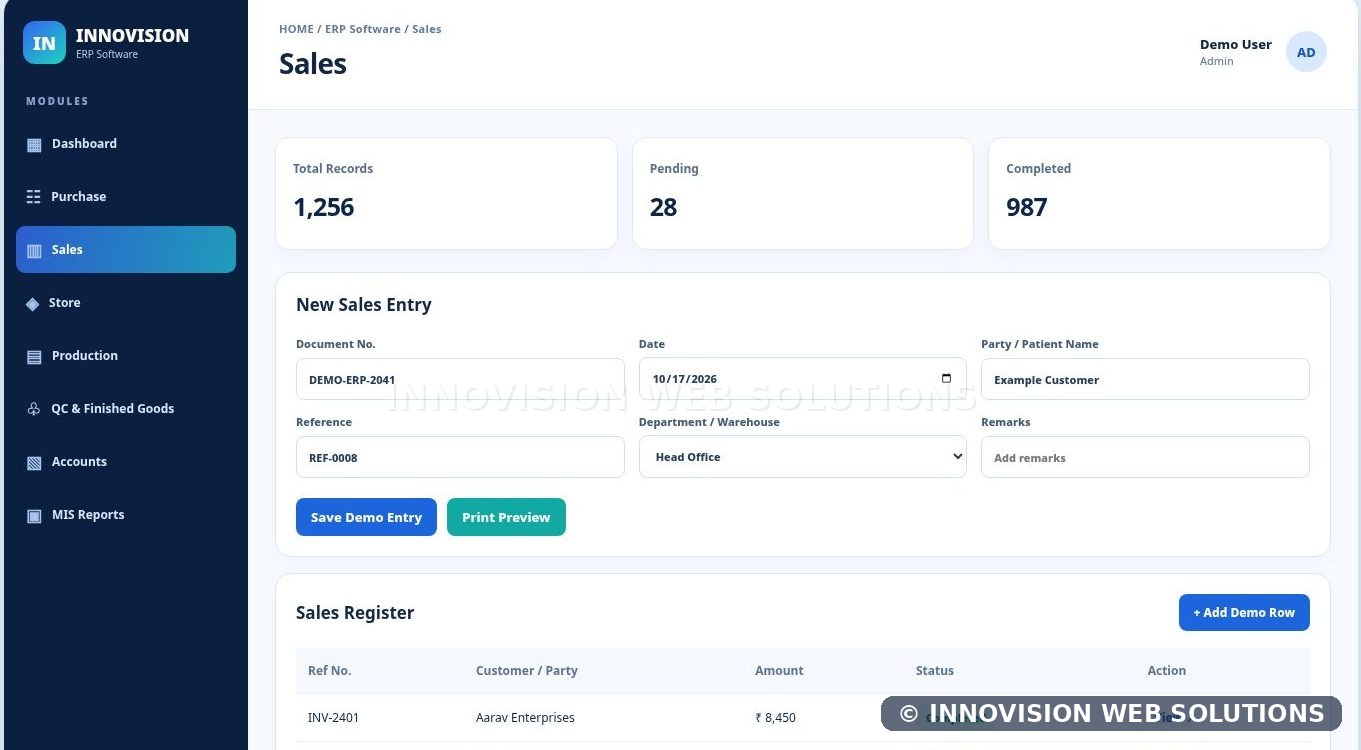Click the Remarks input field
Image resolution: width=1361 pixels, height=750 pixels.
pyautogui.click(x=1145, y=457)
